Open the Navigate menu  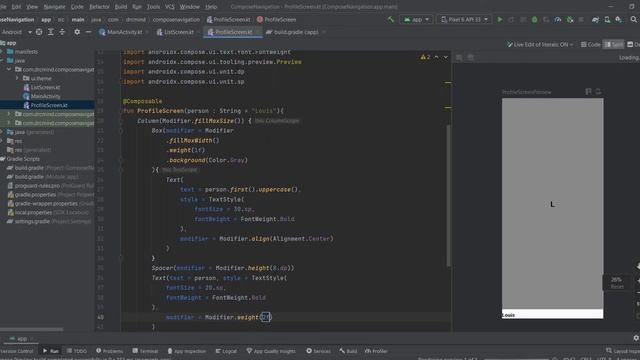[x=54, y=7]
